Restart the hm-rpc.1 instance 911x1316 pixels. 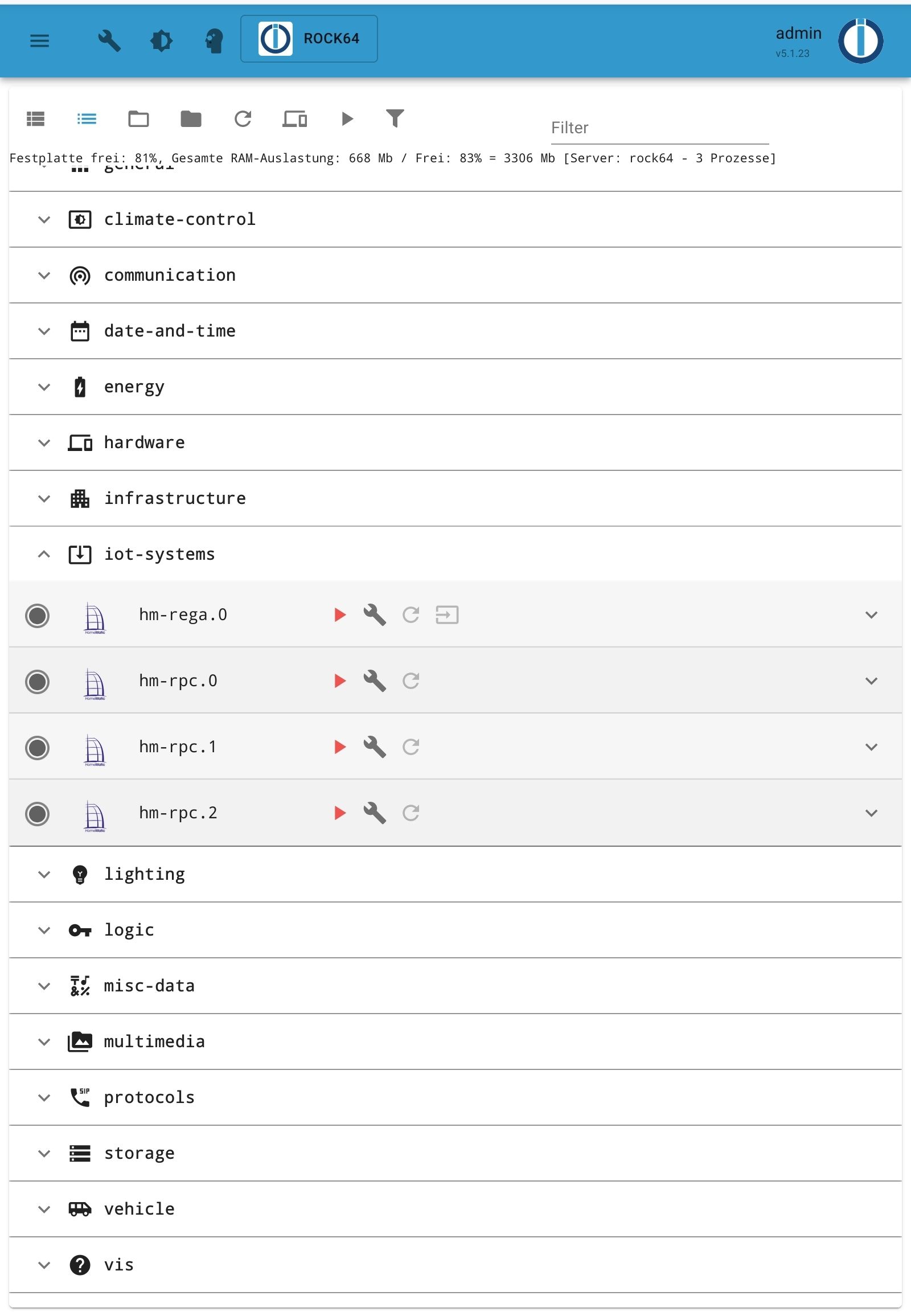coord(411,747)
